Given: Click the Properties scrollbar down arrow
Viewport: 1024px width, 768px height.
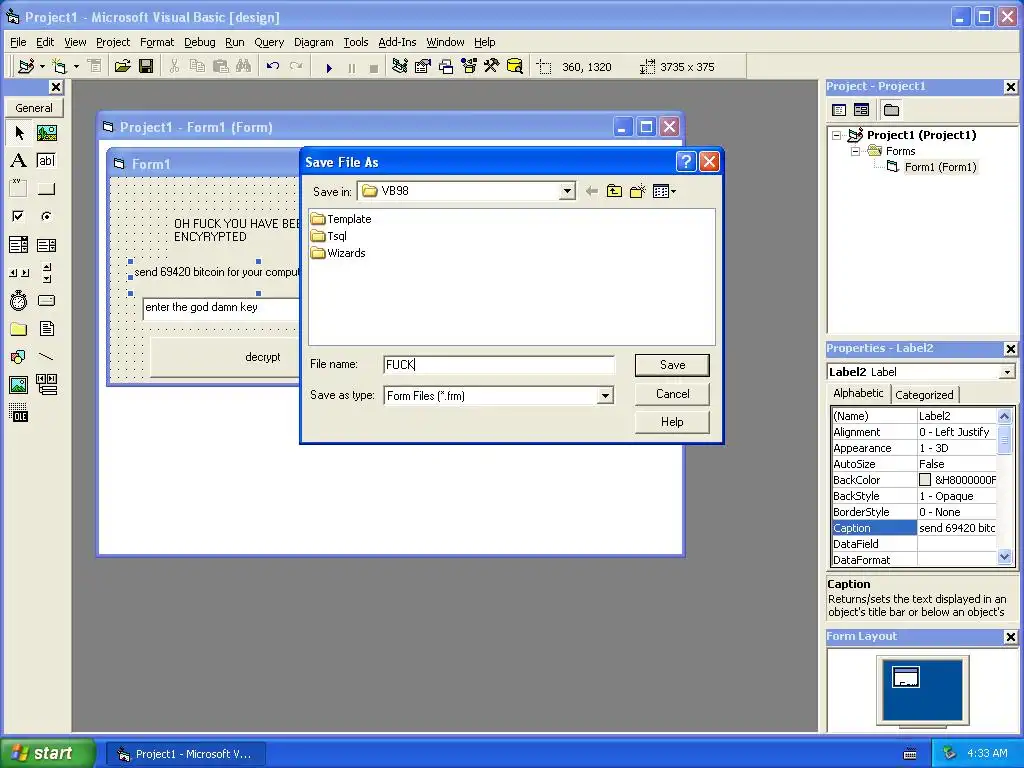Looking at the screenshot, I should pyautogui.click(x=1004, y=557).
